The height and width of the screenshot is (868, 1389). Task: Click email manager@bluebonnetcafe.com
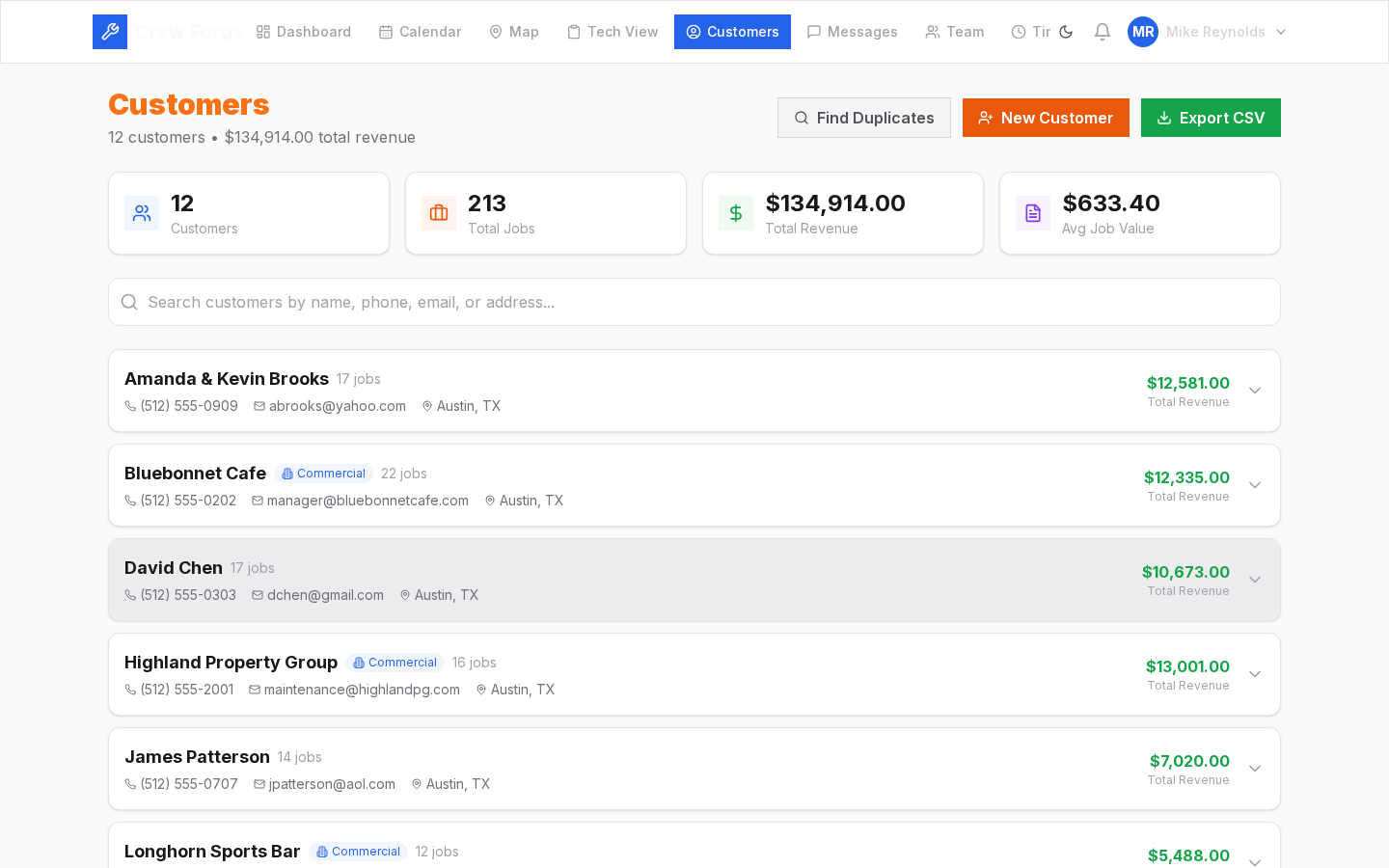(x=368, y=501)
